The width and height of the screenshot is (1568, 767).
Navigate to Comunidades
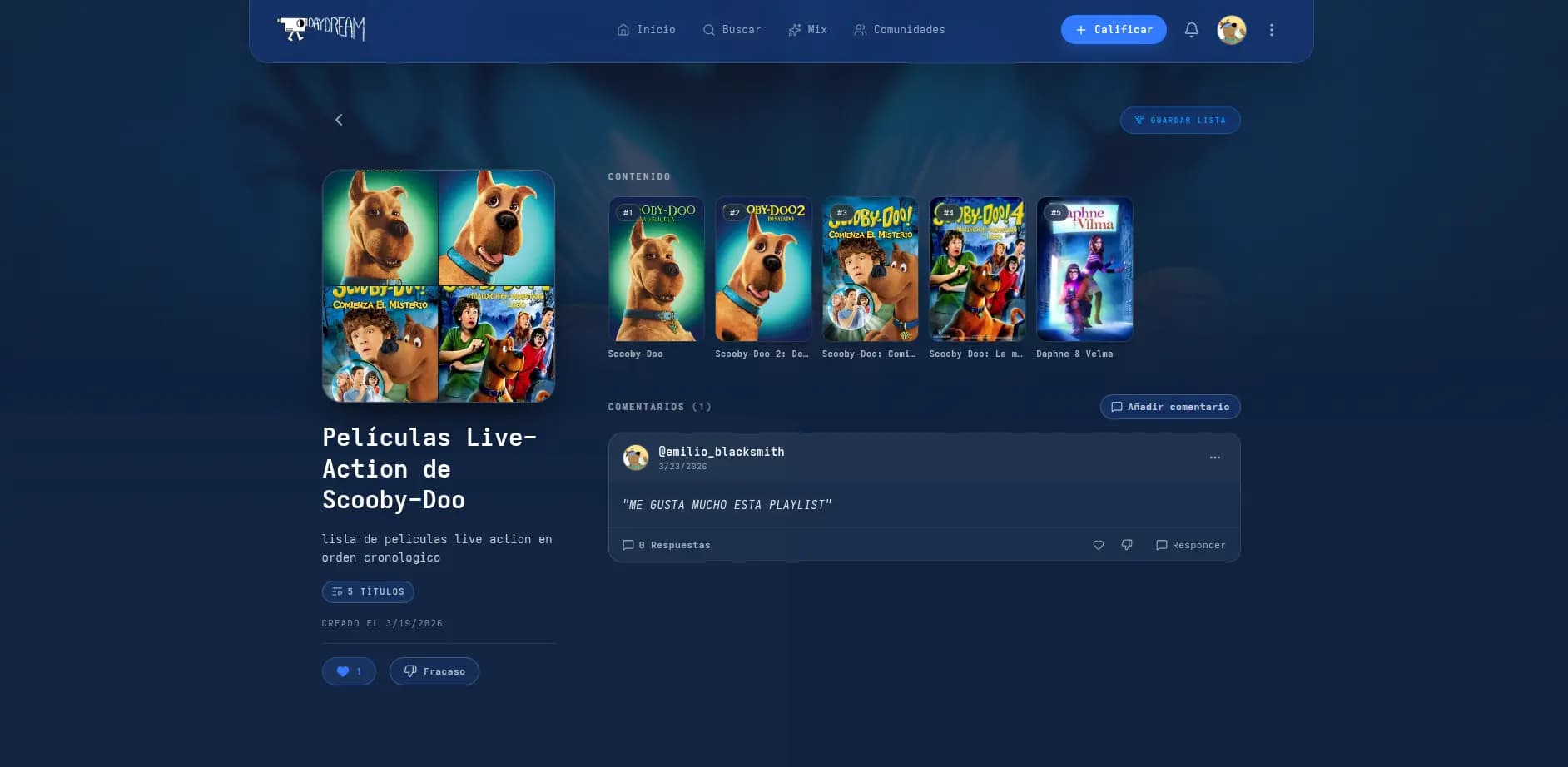pos(900,30)
